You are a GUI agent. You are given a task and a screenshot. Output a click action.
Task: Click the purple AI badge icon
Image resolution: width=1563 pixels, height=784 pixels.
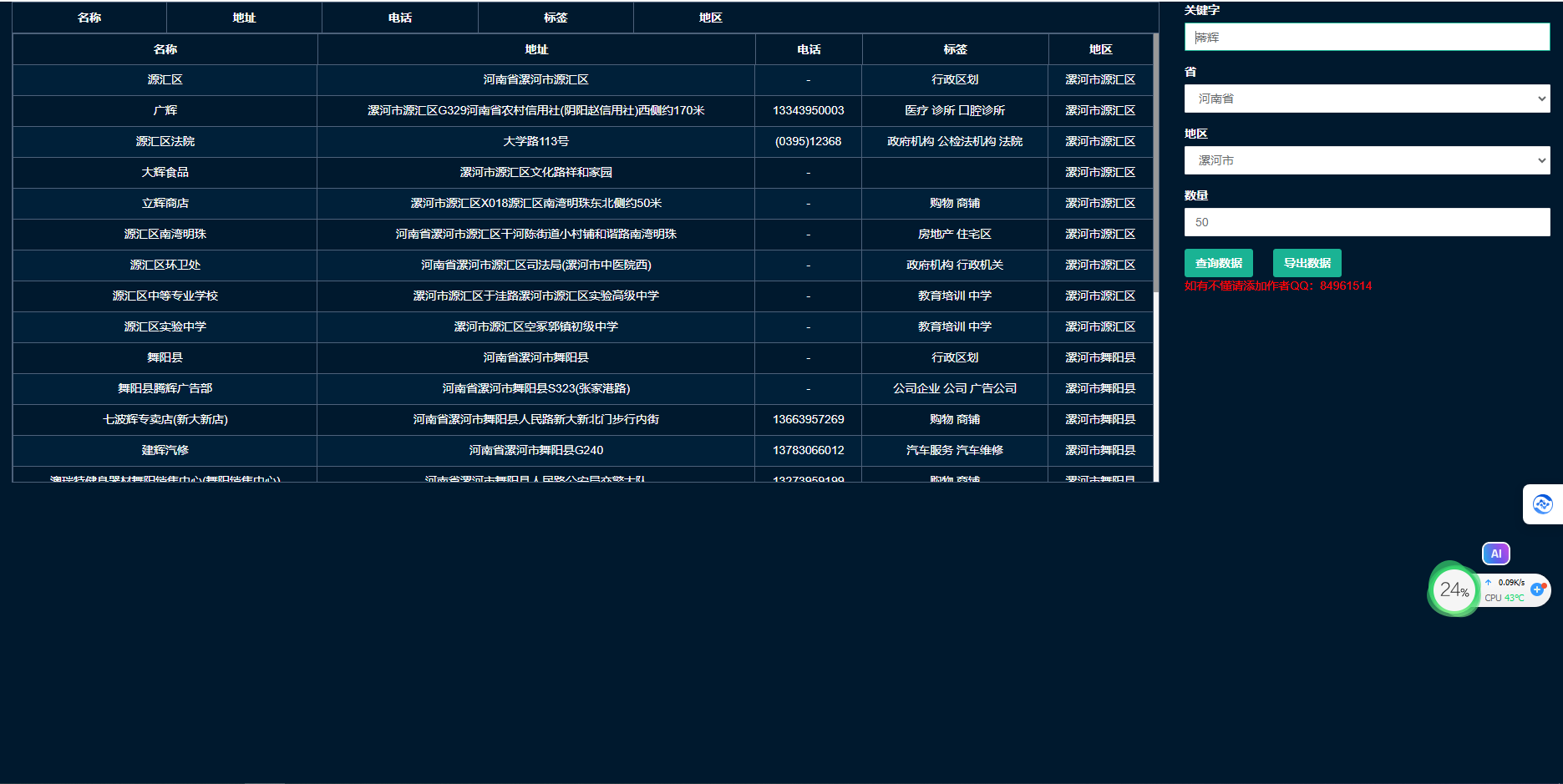1495,554
